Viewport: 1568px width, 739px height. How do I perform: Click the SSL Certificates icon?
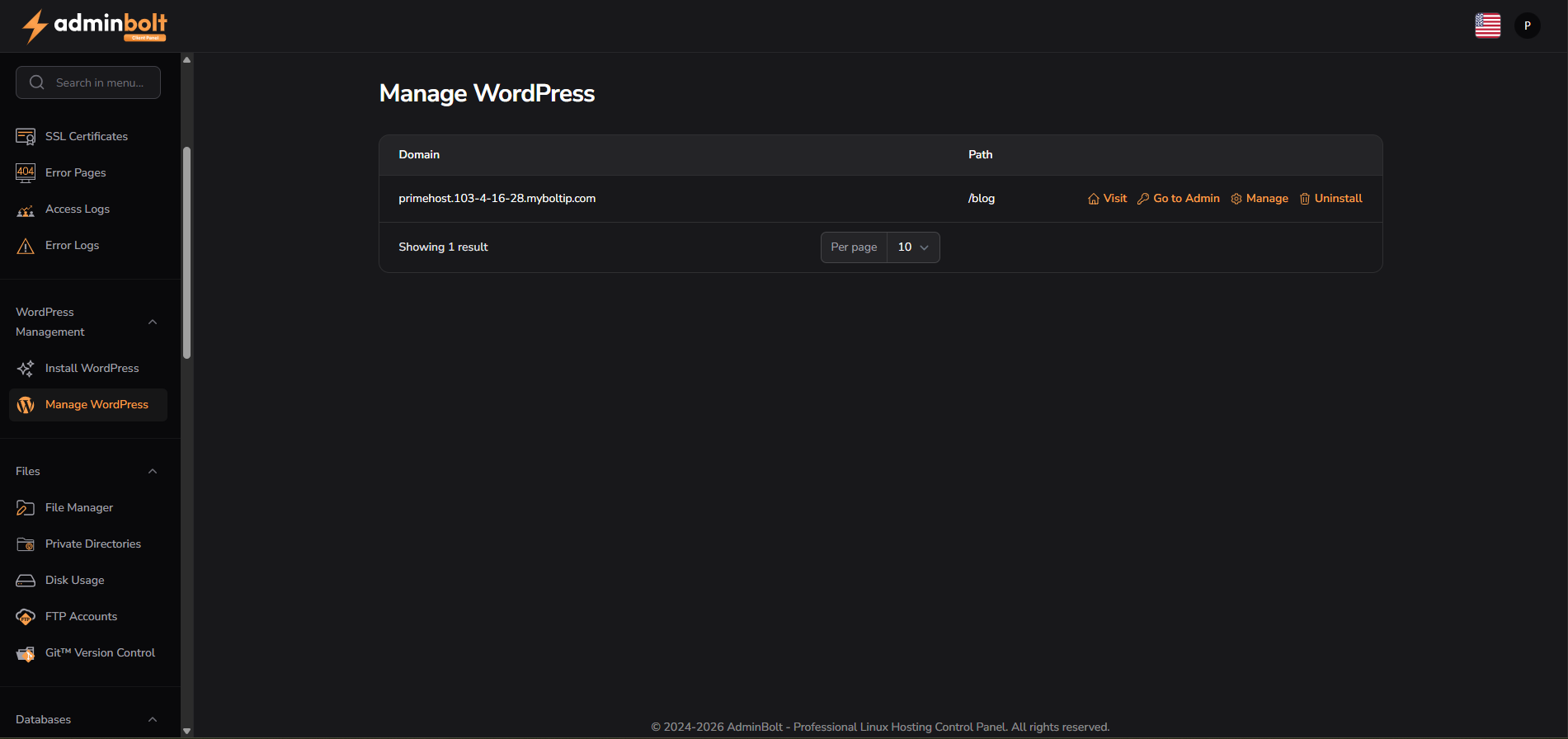(26, 136)
